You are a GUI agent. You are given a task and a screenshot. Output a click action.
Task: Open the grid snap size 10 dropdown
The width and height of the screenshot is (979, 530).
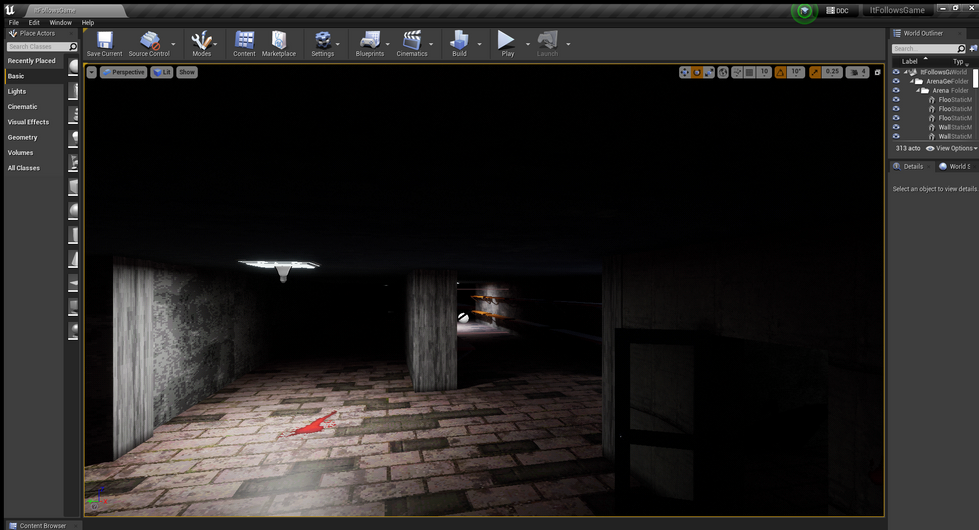click(x=764, y=72)
